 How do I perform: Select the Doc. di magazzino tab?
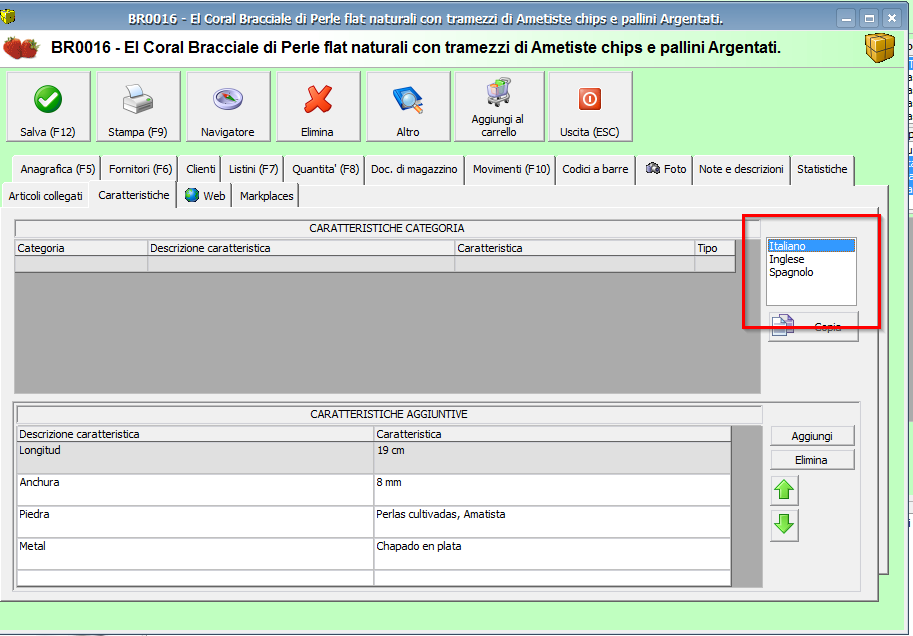coord(414,169)
